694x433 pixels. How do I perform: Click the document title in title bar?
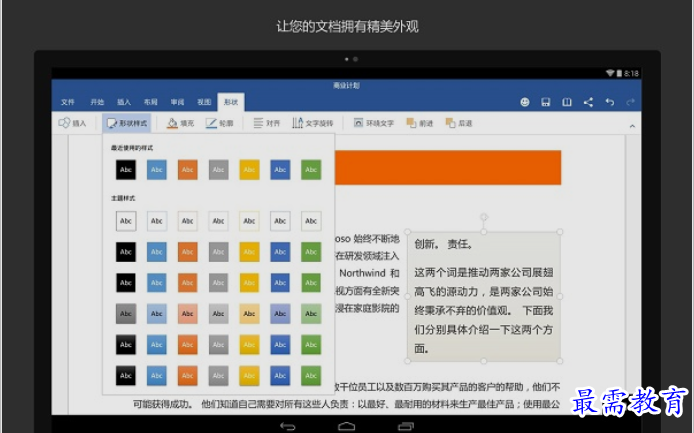click(347, 85)
